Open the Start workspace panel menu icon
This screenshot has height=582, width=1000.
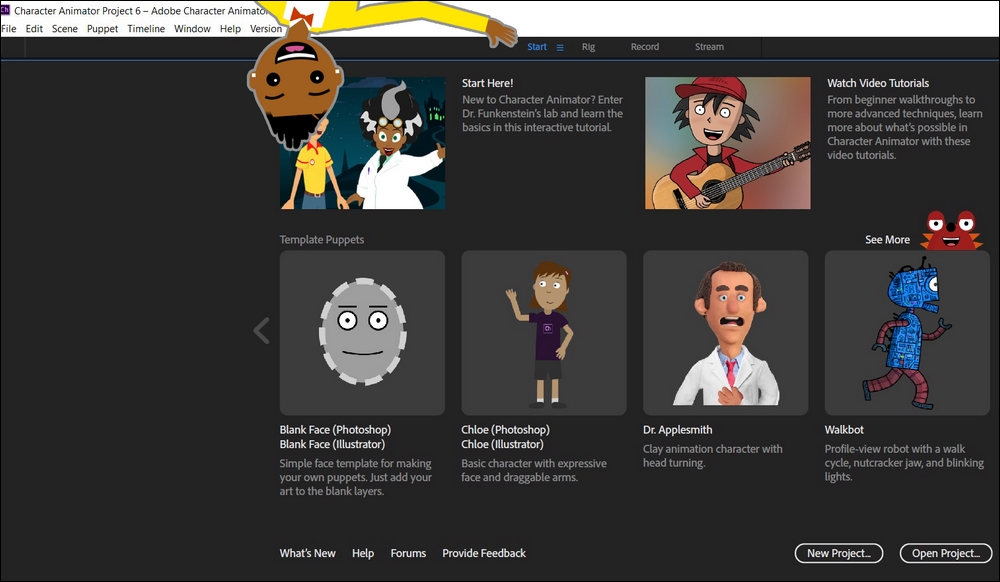point(560,47)
